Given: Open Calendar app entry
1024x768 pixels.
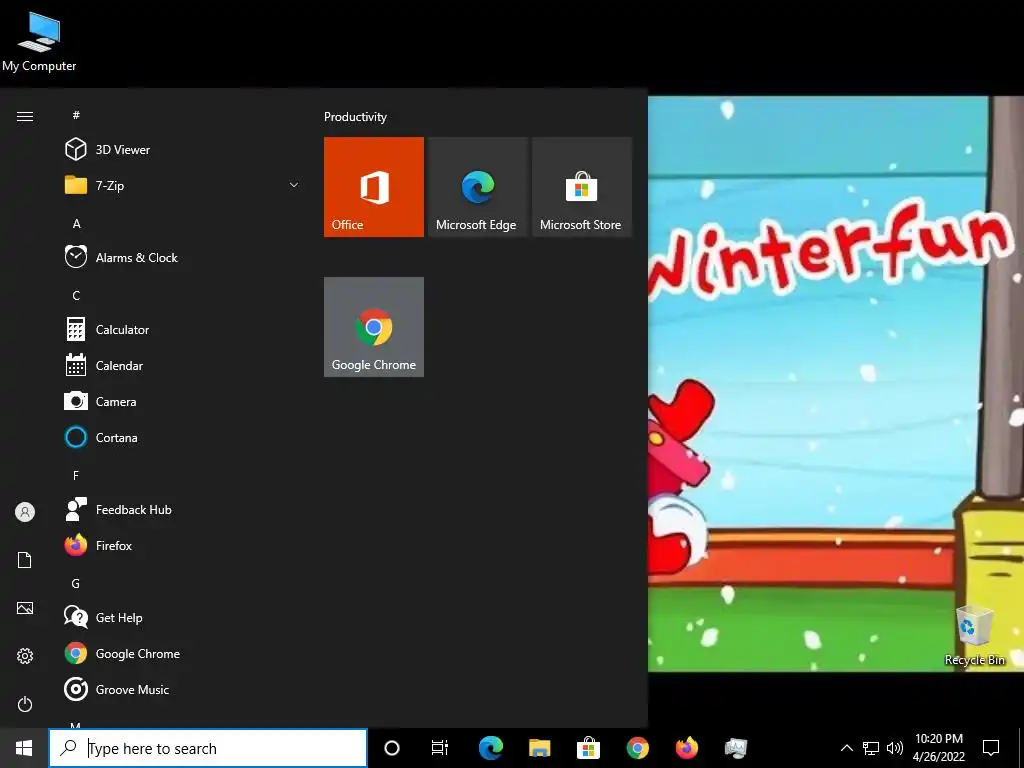Looking at the screenshot, I should point(183,366).
